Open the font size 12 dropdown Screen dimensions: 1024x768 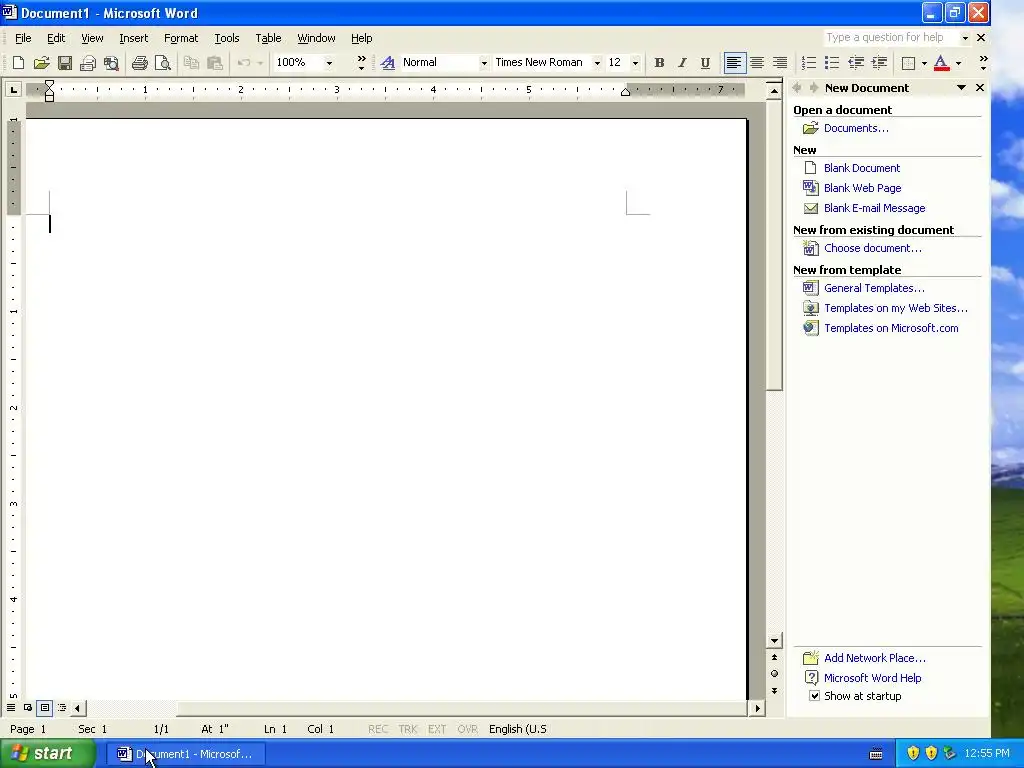[x=635, y=63]
